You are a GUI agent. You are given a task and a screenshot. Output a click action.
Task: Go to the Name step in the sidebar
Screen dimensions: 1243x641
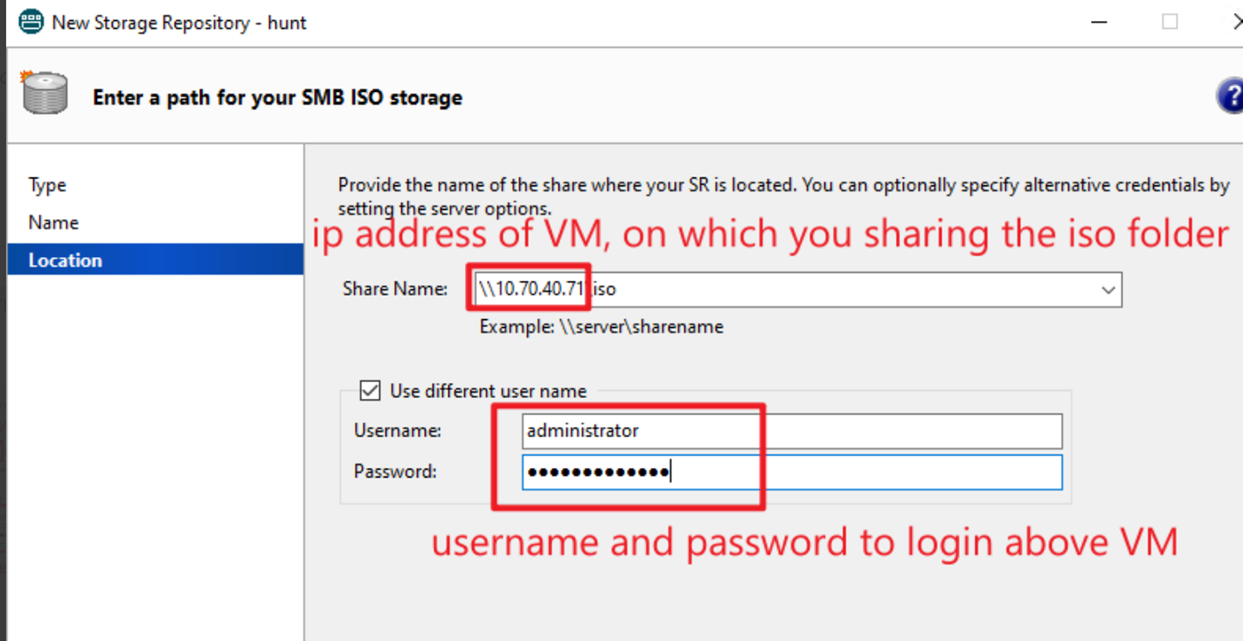point(53,223)
